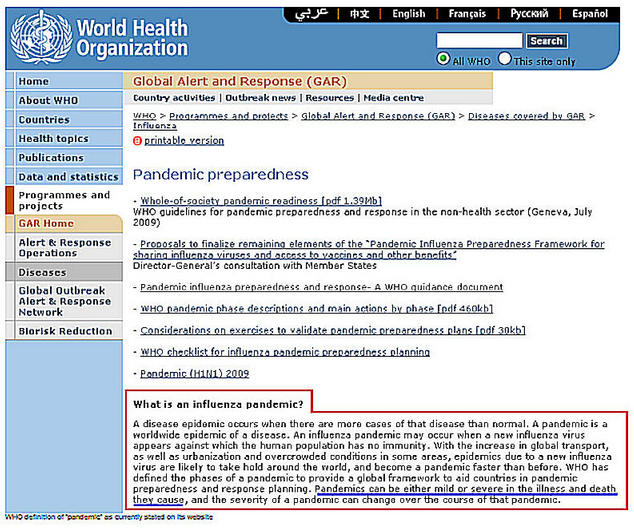Image resolution: width=634 pixels, height=528 pixels.
Task: Click Director-General's consultation with Member States text
Action: click(255, 266)
